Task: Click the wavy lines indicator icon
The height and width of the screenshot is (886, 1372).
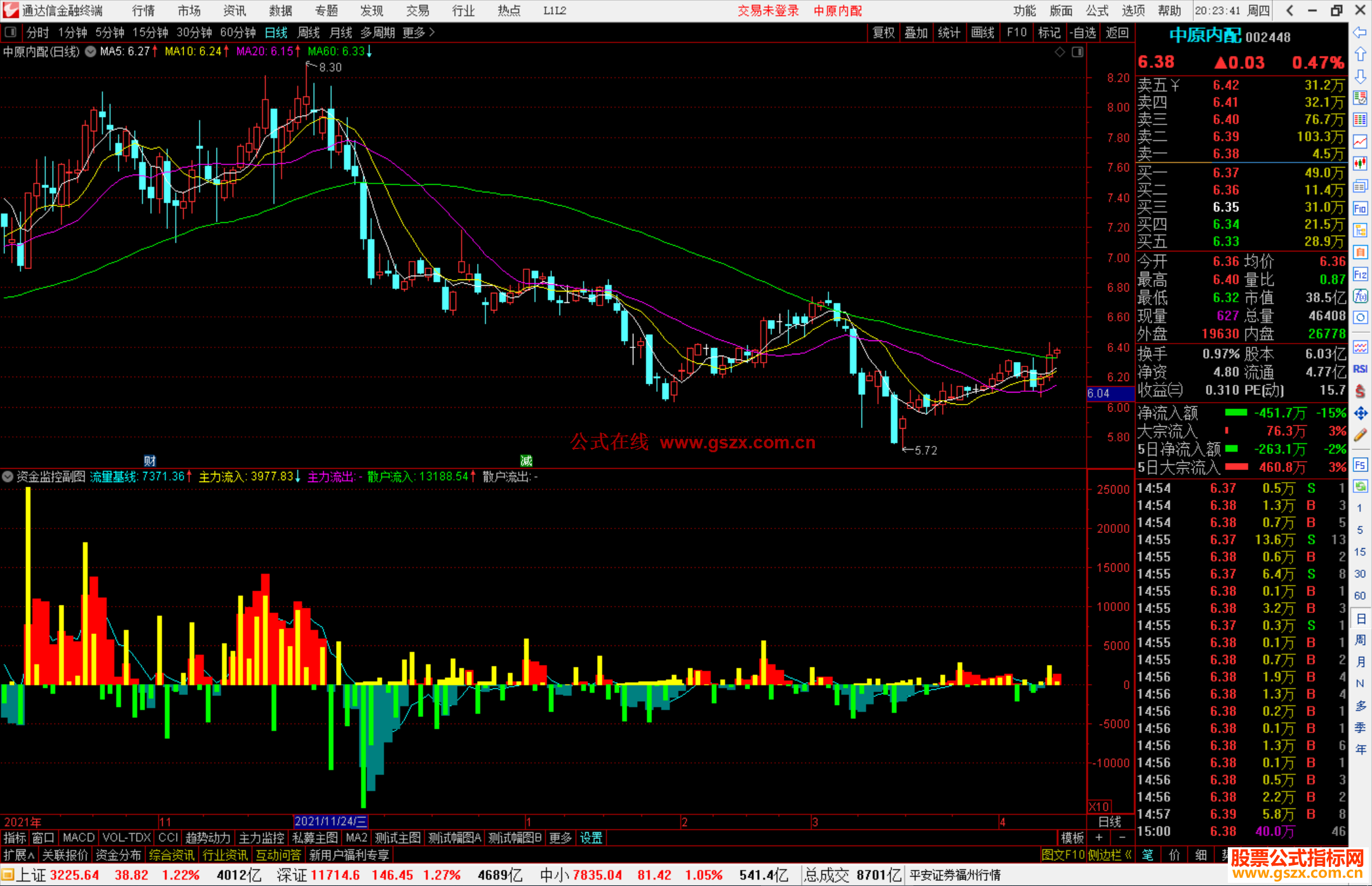Action: coord(1360,347)
